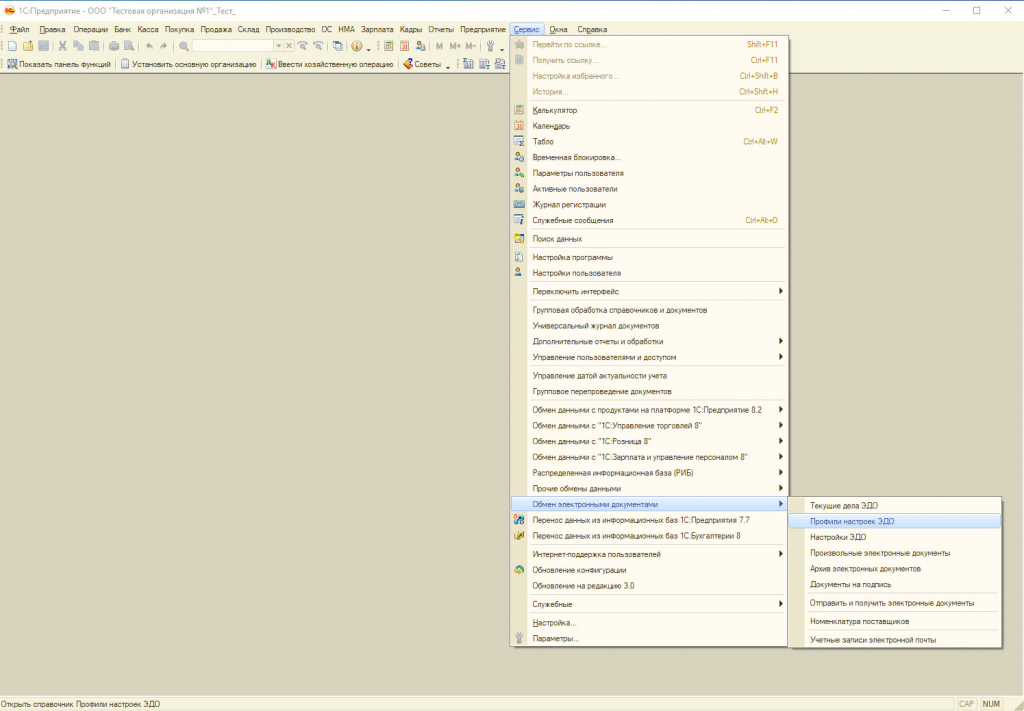Click the wrench settings toolbar icon
The height and width of the screenshot is (711, 1024).
pos(490,46)
